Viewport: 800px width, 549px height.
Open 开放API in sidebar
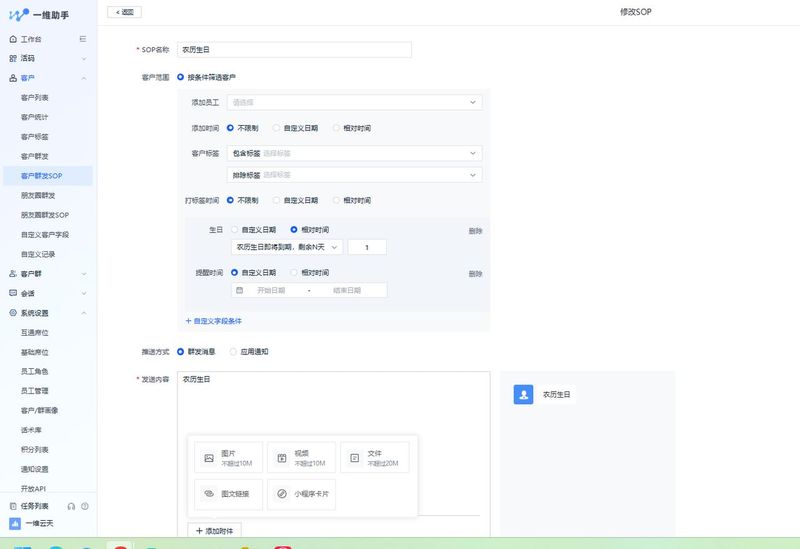click(33, 489)
